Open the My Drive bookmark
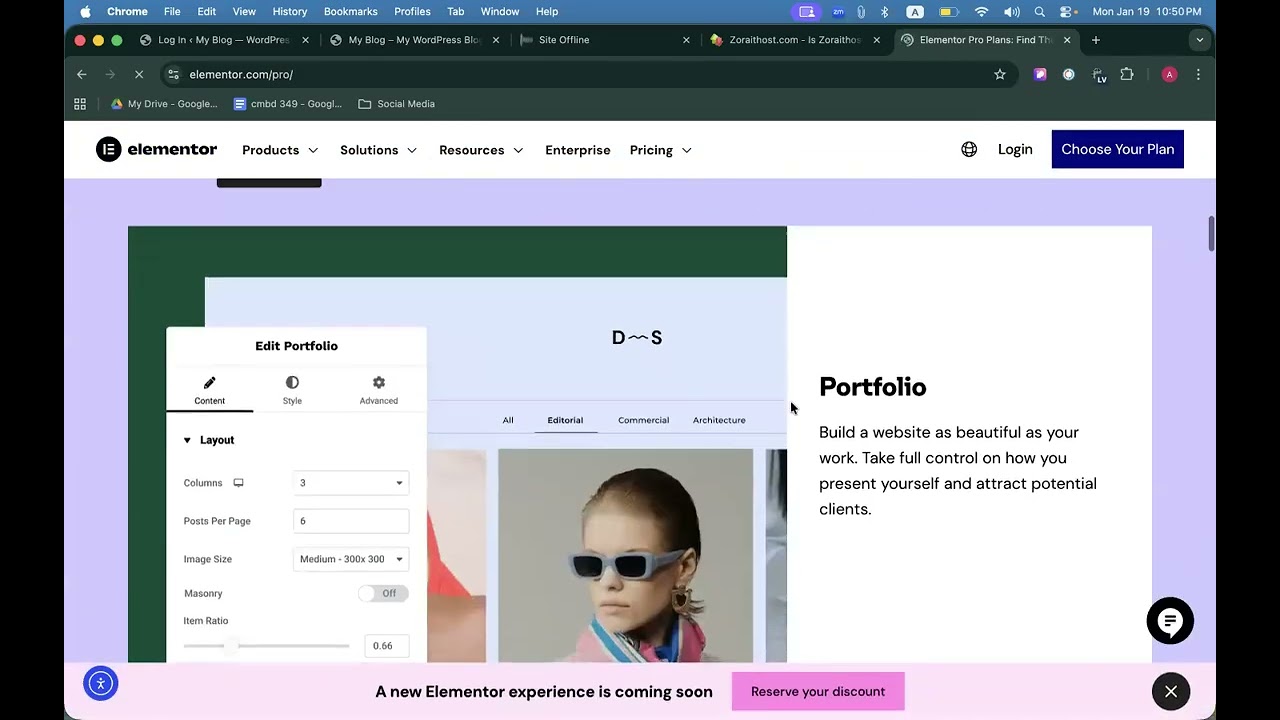This screenshot has width=1280, height=720. click(164, 104)
